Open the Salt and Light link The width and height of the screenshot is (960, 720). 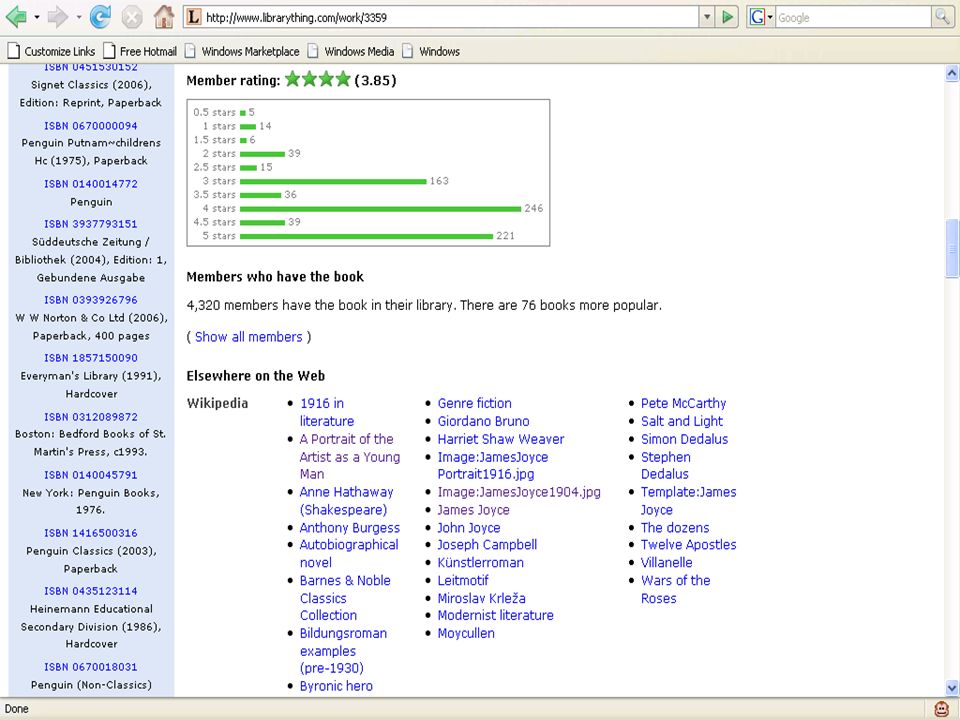coord(681,421)
